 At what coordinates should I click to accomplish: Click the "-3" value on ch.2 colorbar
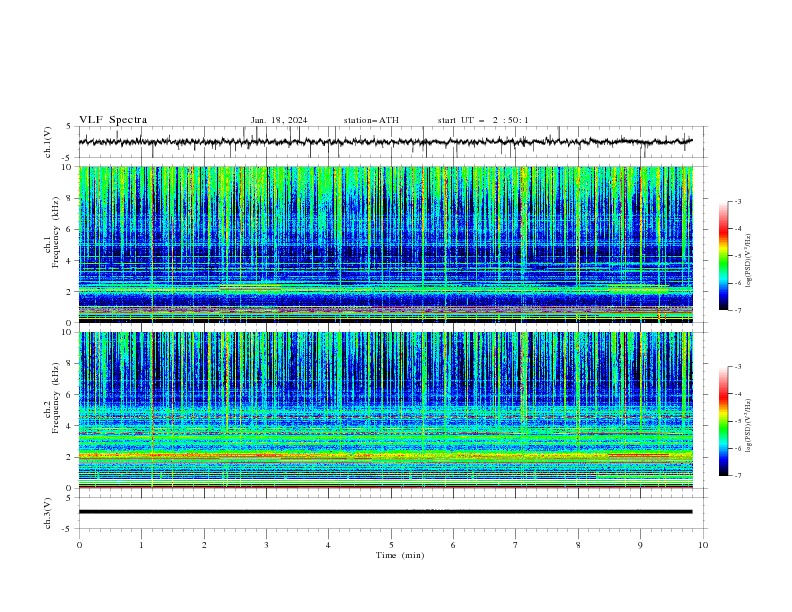(737, 367)
